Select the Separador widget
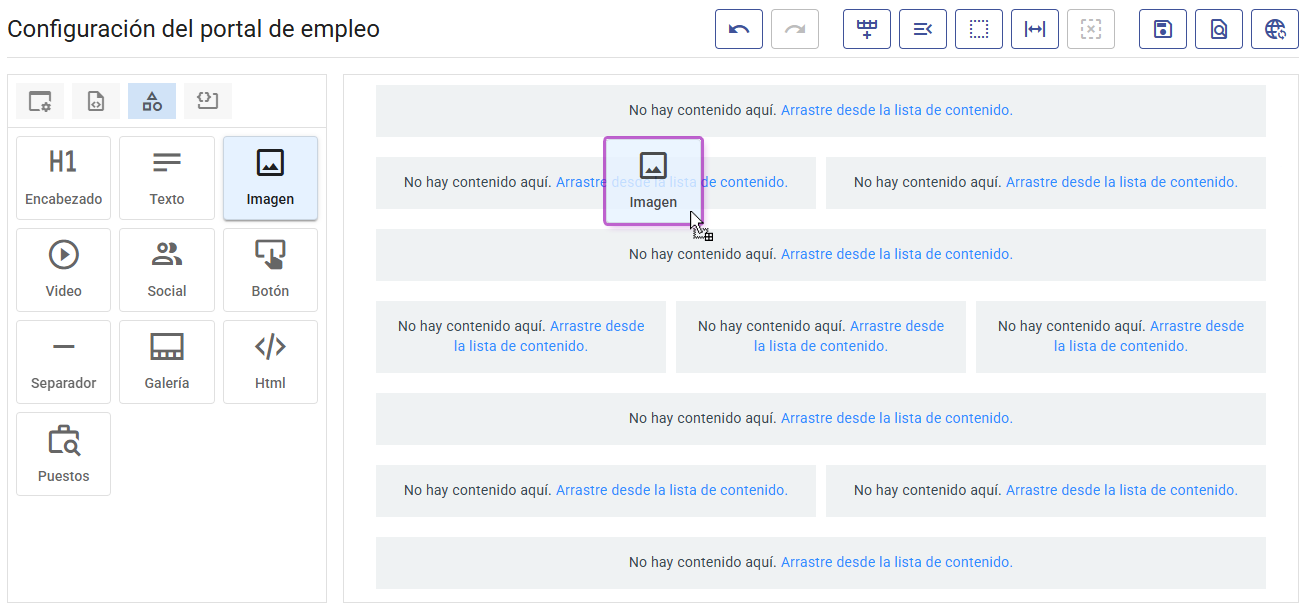The image size is (1307, 613). [x=63, y=361]
